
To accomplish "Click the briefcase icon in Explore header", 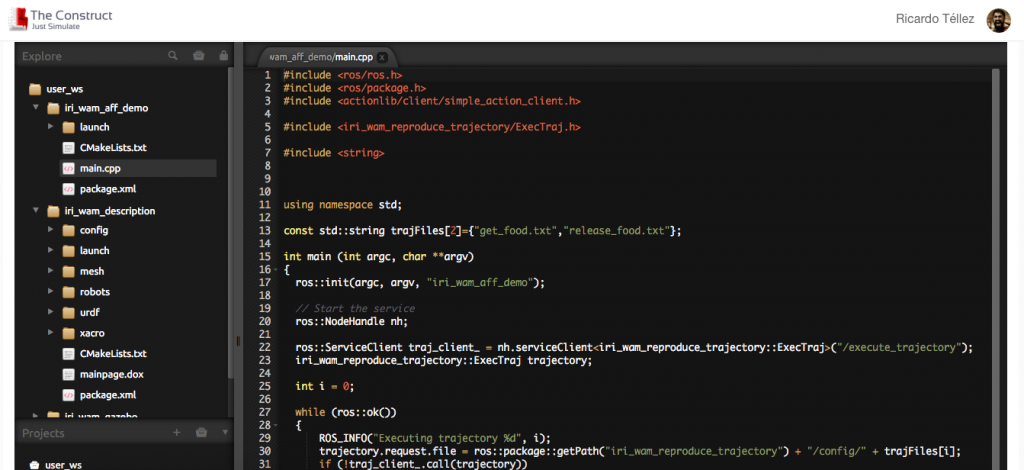I will coord(199,56).
